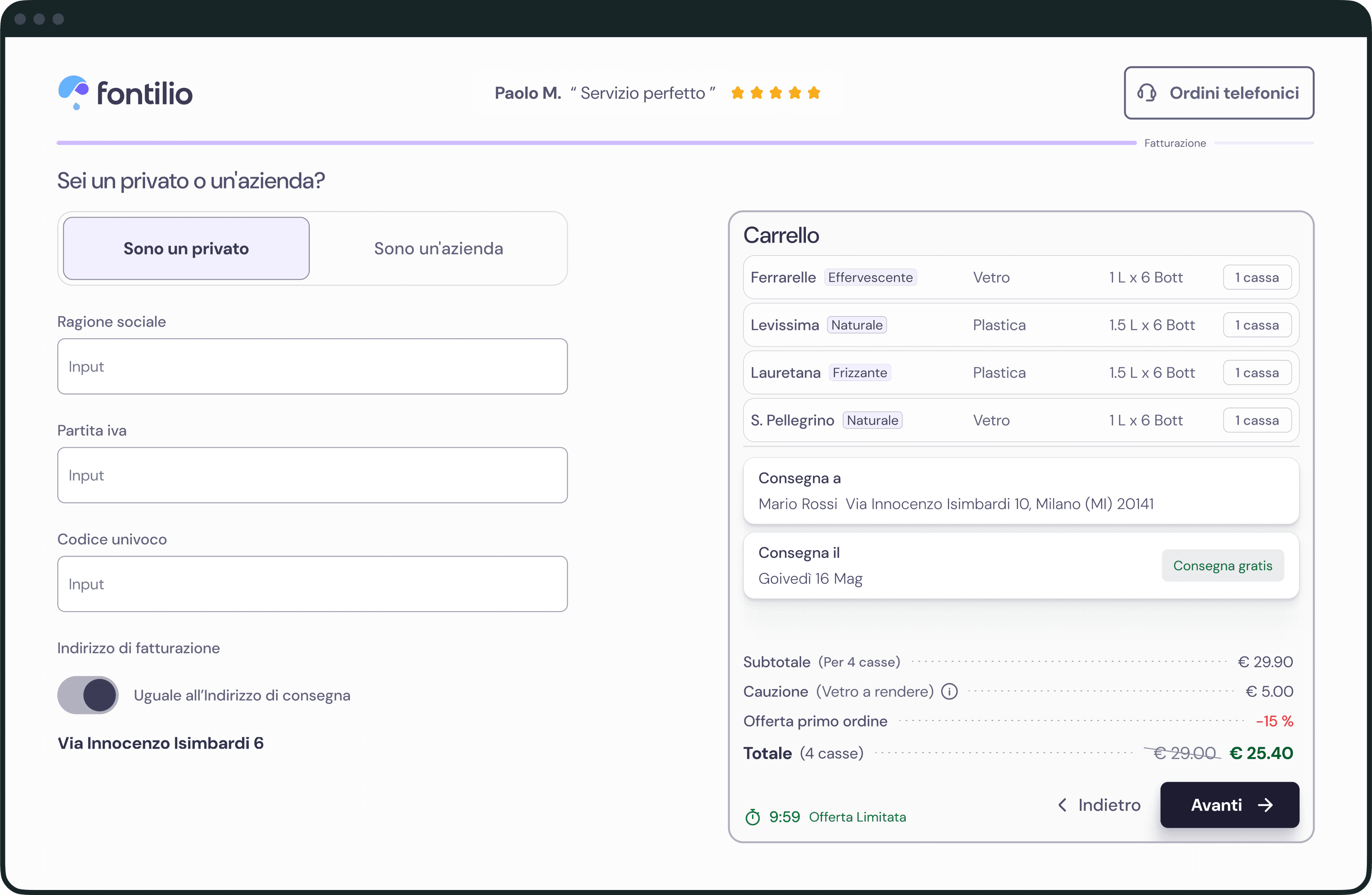Click the left chevron next to Indietro
The width and height of the screenshot is (1372, 895).
point(1062,805)
